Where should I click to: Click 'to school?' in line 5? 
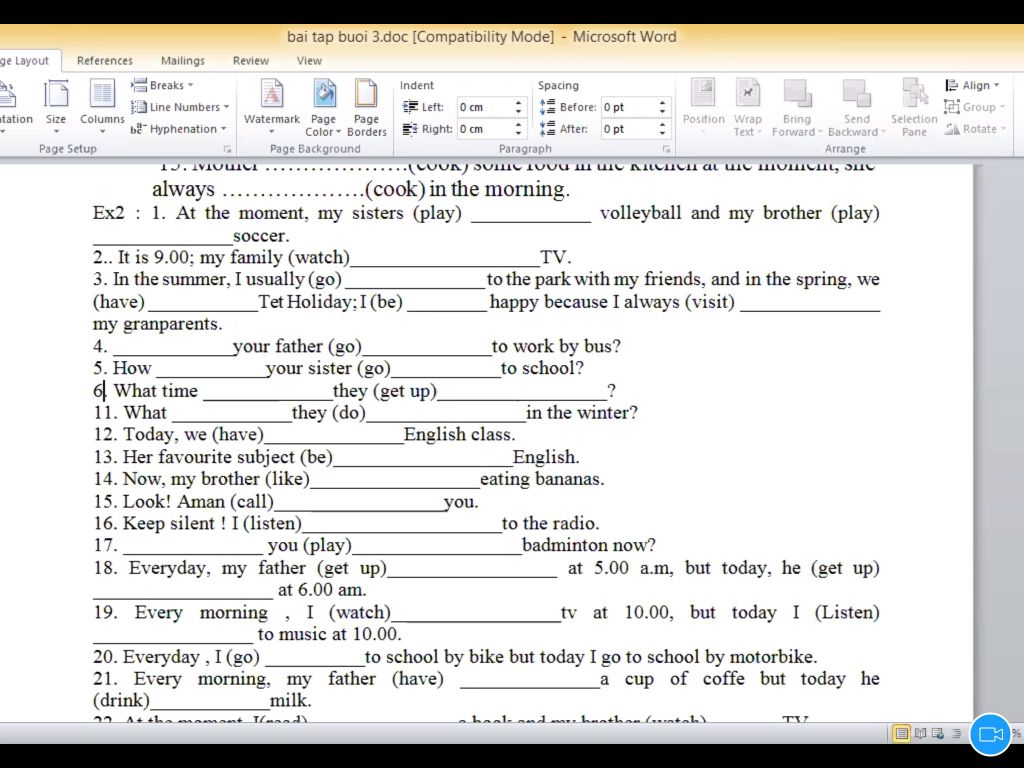click(x=542, y=368)
